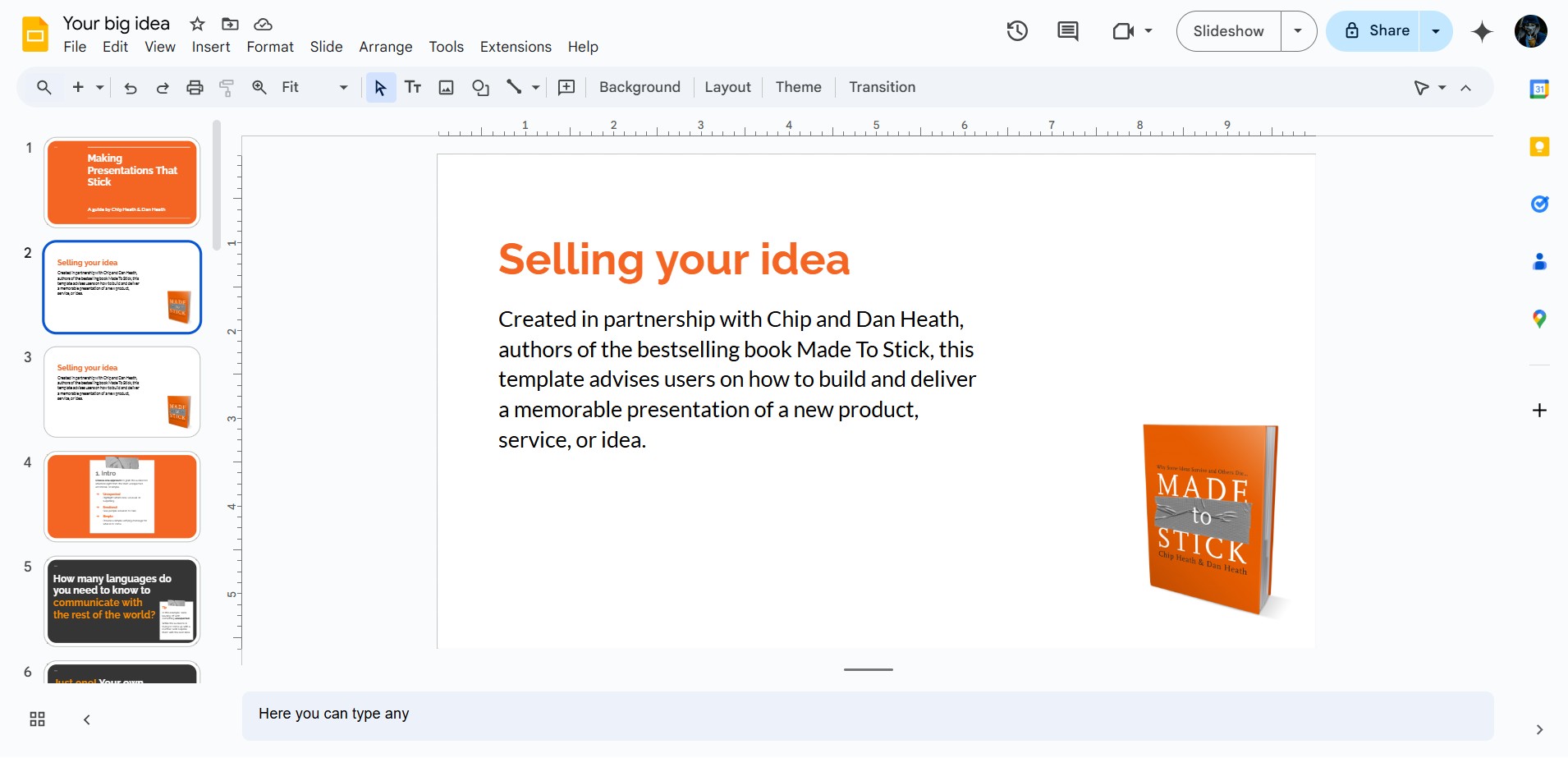Open the Share options dropdown arrow
This screenshot has width=1568, height=758.
point(1436,31)
